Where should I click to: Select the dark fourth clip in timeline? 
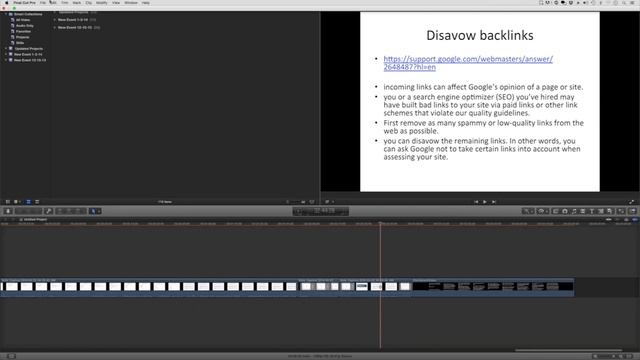click(x=493, y=287)
